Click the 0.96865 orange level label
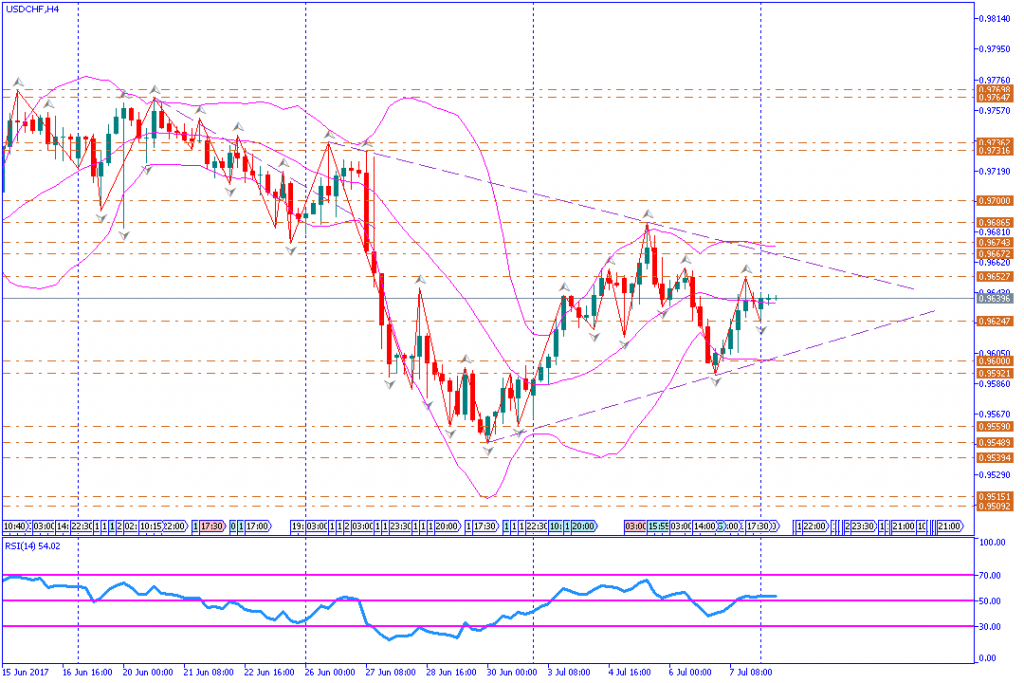The image size is (1024, 683). point(994,222)
